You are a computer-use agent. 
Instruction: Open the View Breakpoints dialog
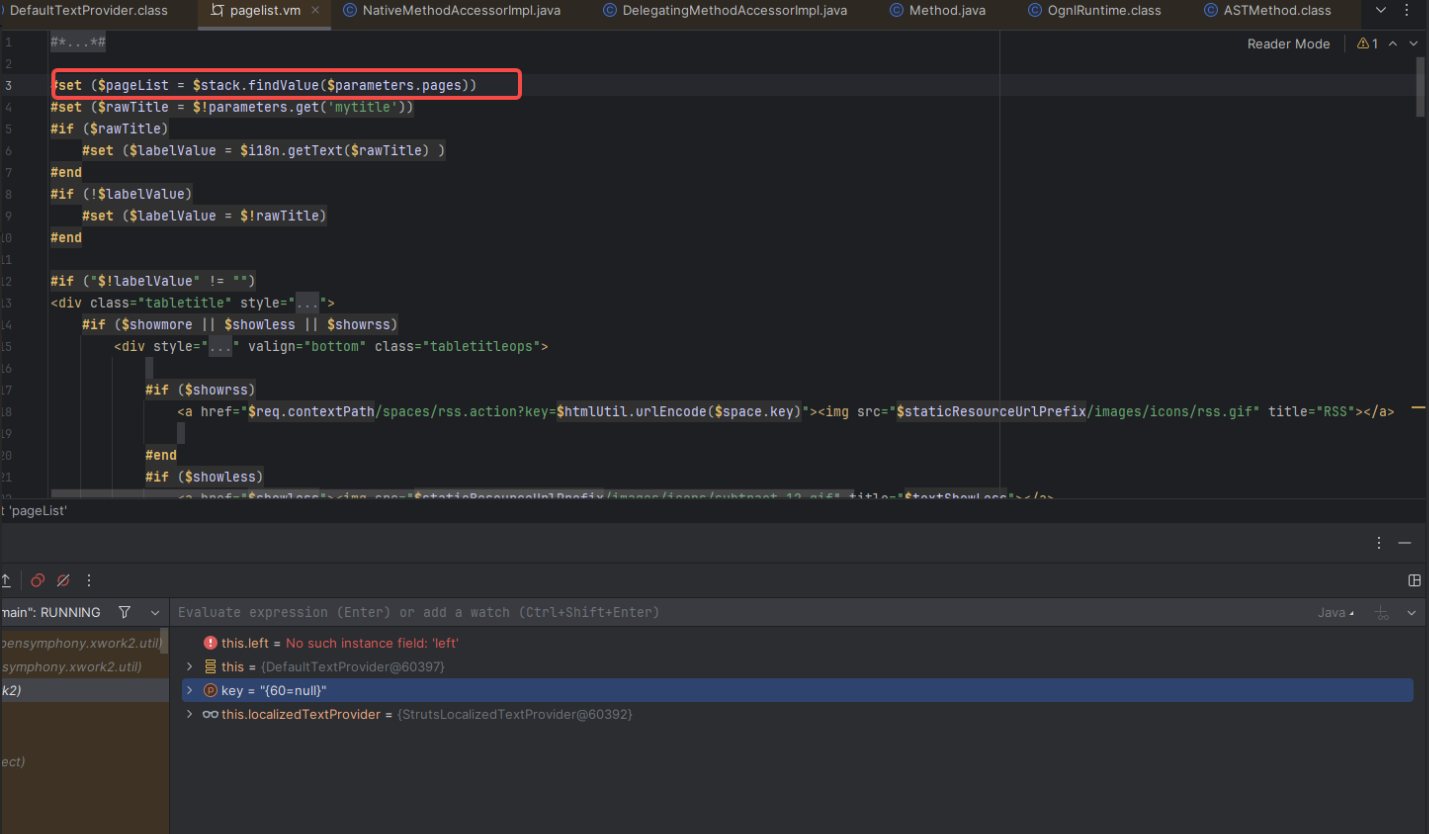[x=37, y=580]
